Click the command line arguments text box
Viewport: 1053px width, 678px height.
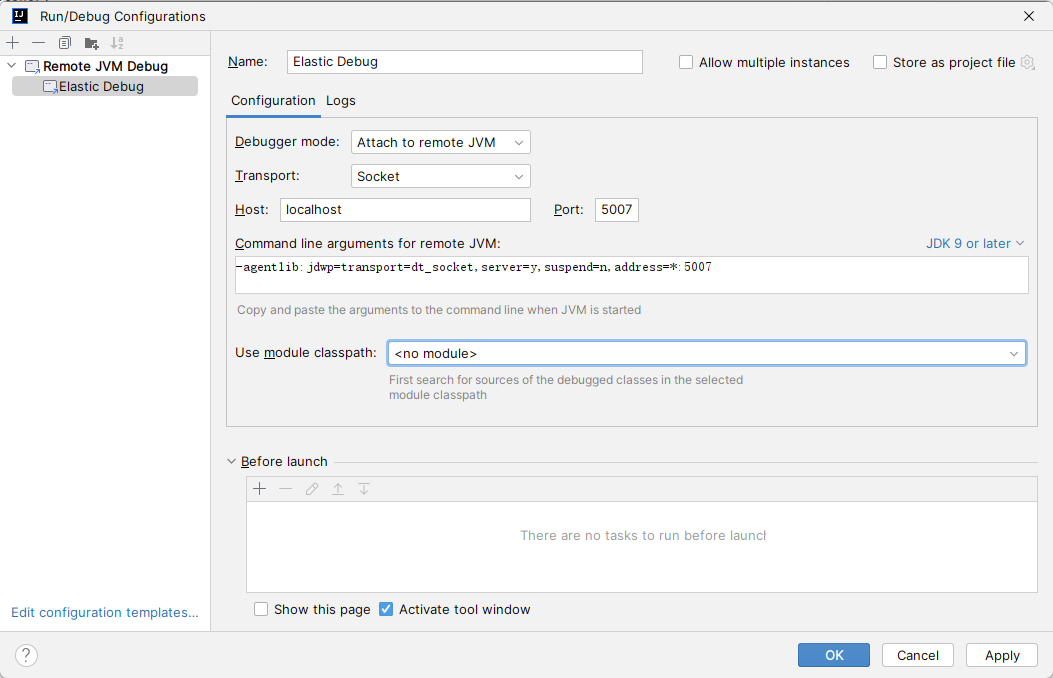631,275
